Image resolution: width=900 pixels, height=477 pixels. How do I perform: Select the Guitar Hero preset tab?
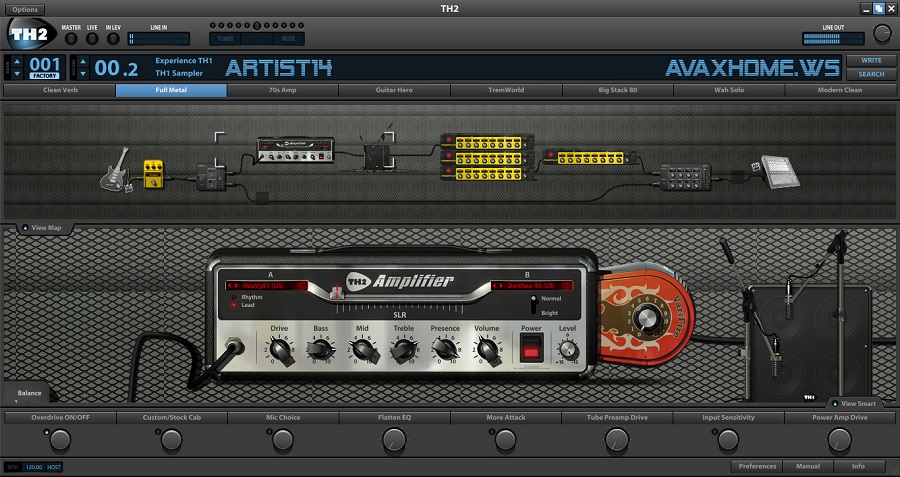point(394,90)
